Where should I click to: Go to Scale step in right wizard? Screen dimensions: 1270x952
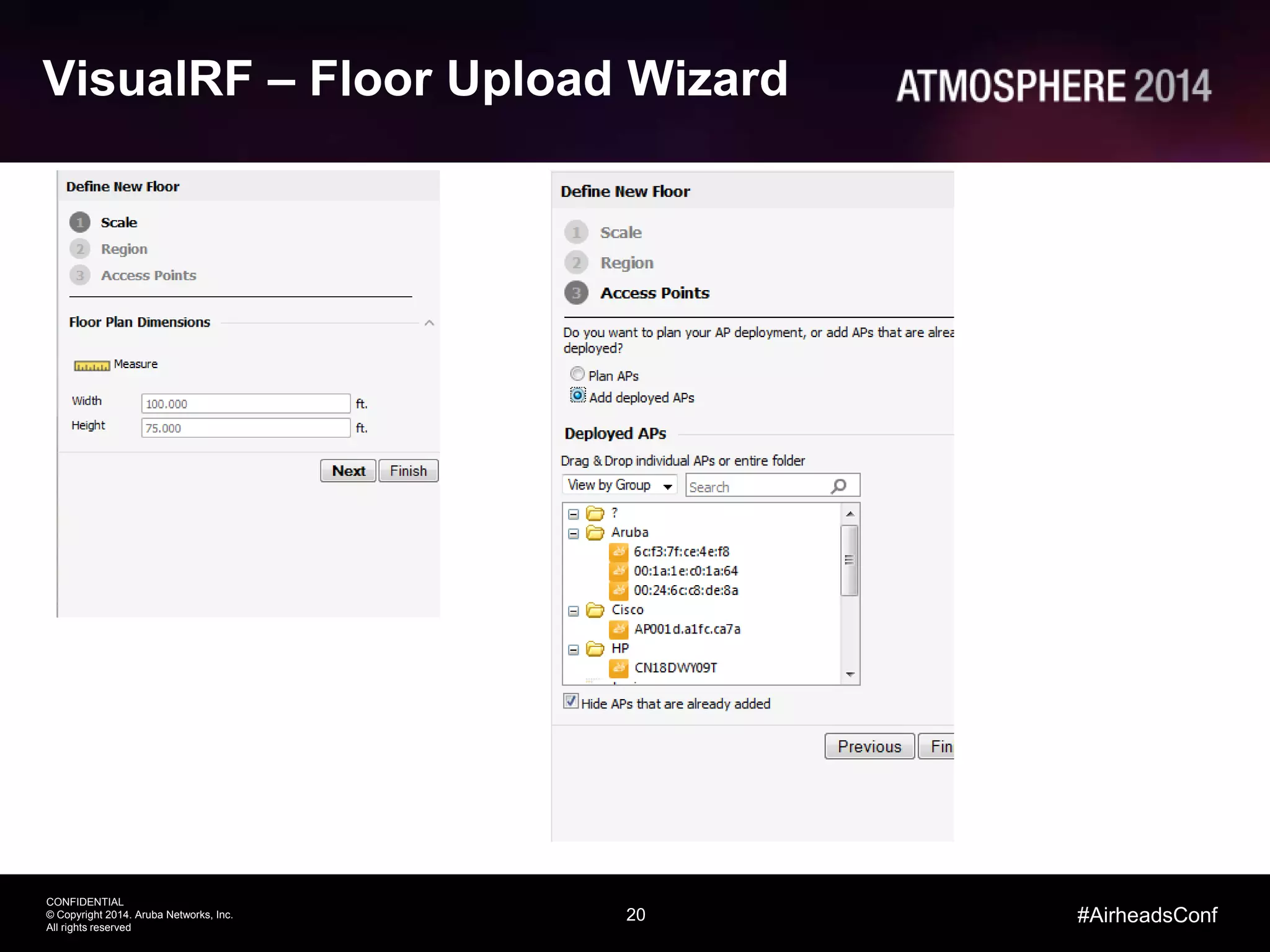coord(621,232)
